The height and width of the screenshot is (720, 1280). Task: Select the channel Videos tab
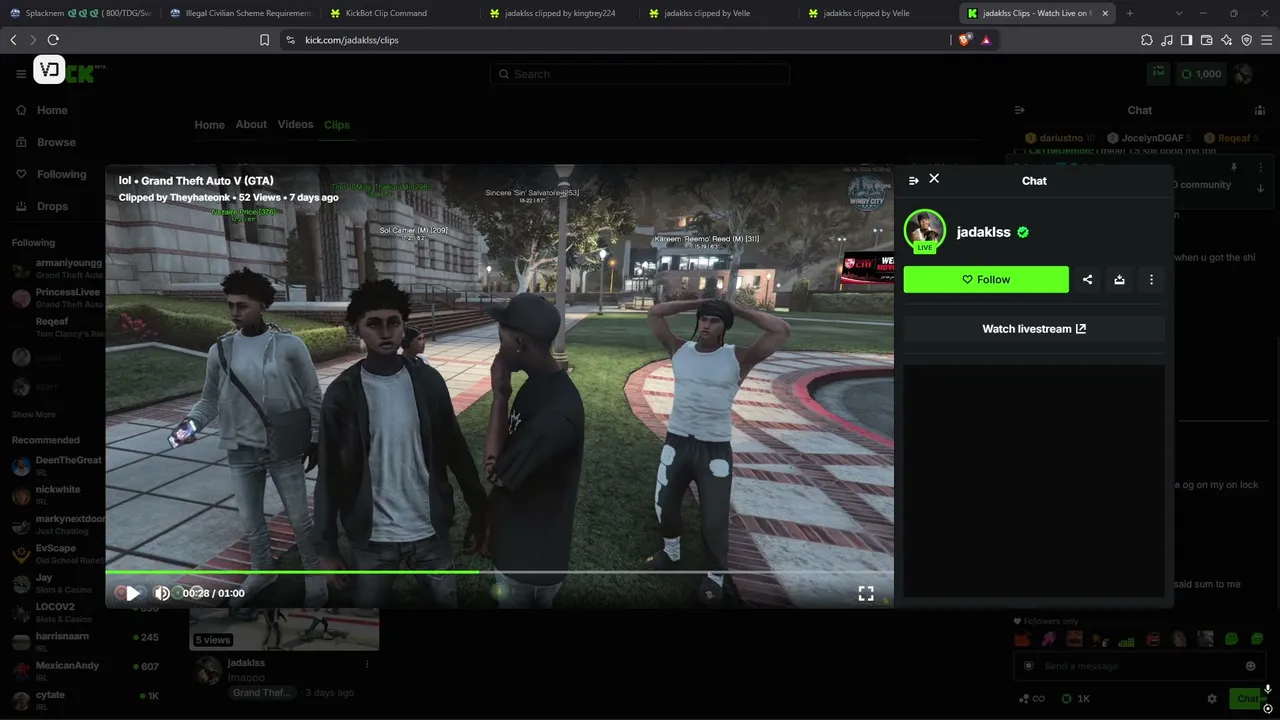(295, 124)
